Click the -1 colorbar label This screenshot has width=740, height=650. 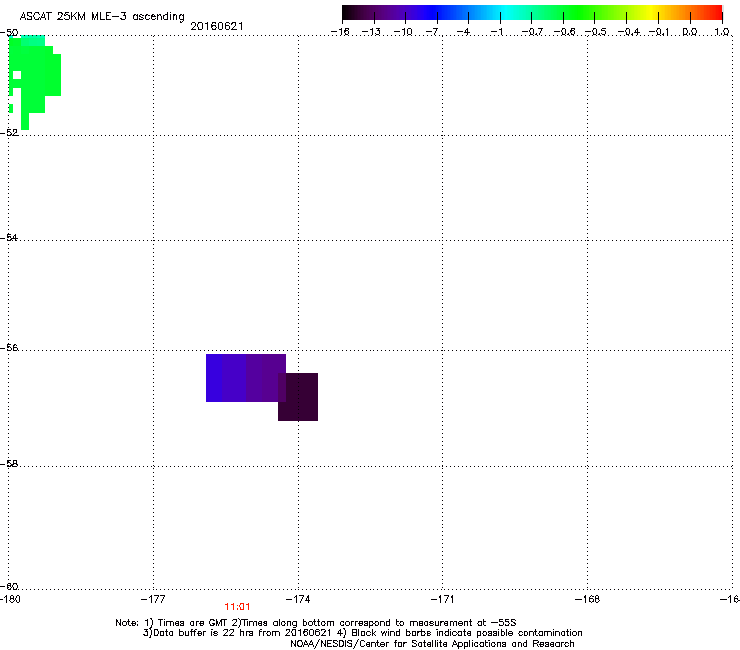[x=497, y=32]
